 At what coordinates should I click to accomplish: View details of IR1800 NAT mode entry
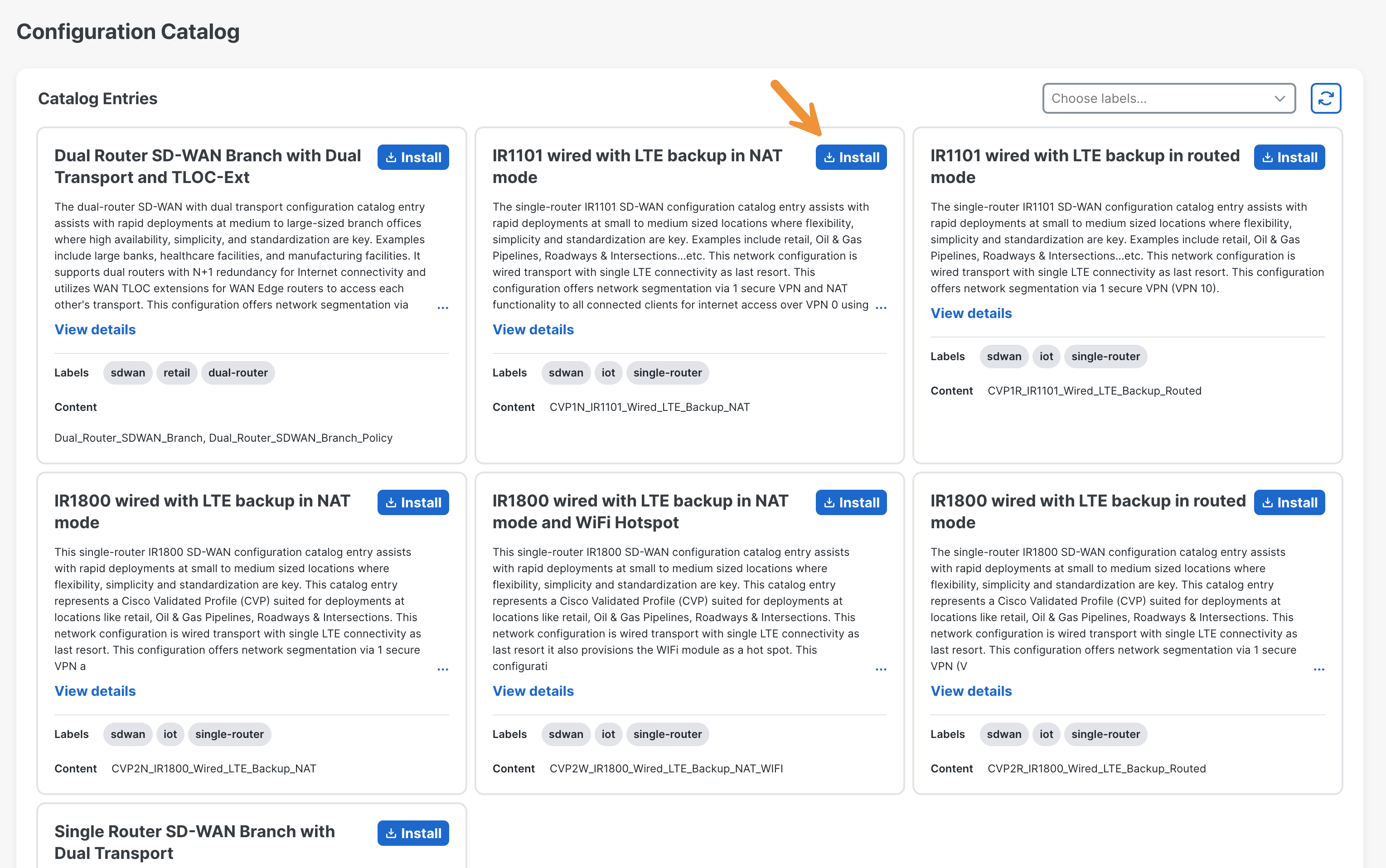point(95,691)
